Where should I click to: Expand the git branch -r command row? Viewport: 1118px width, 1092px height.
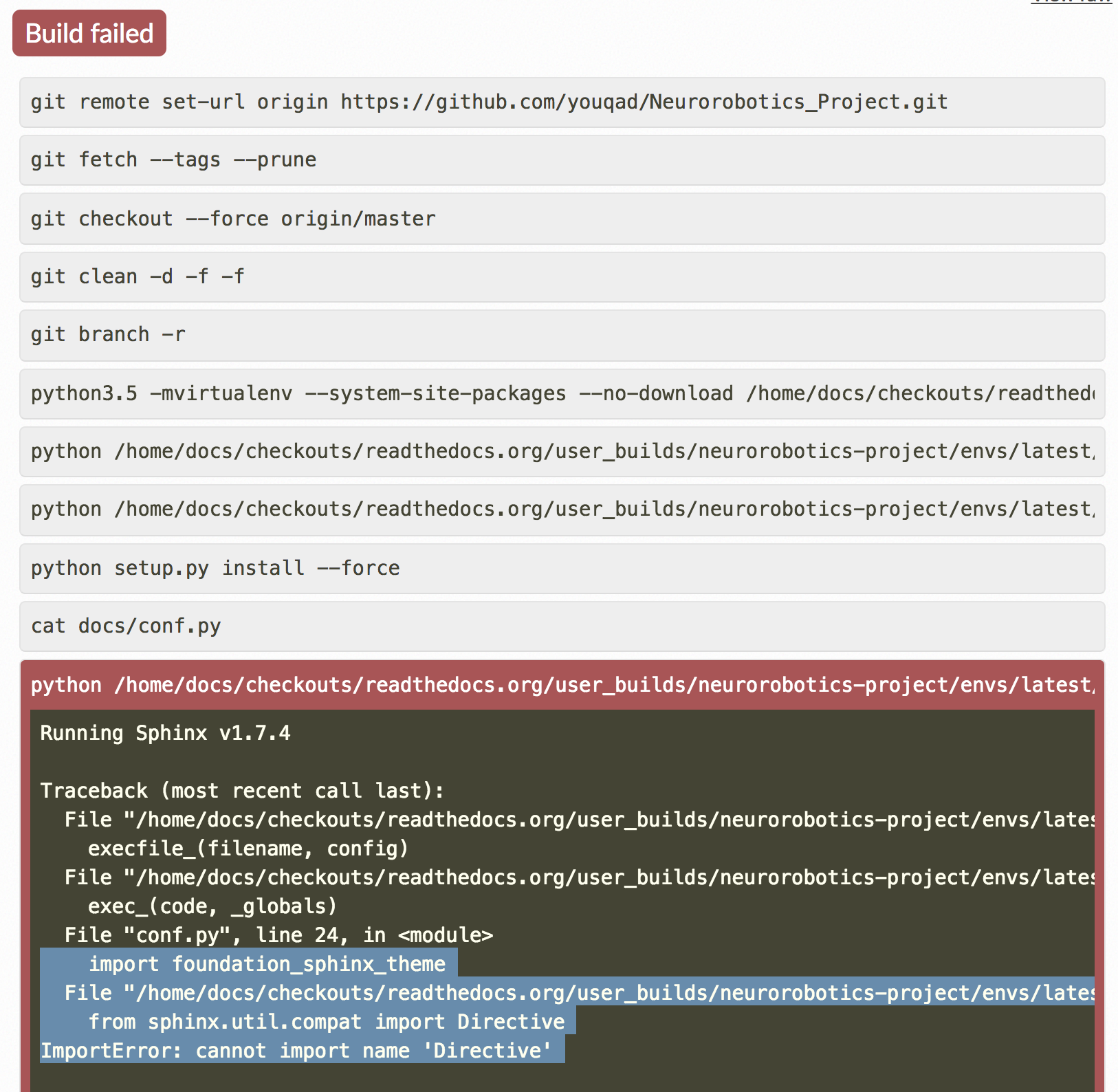tap(562, 336)
